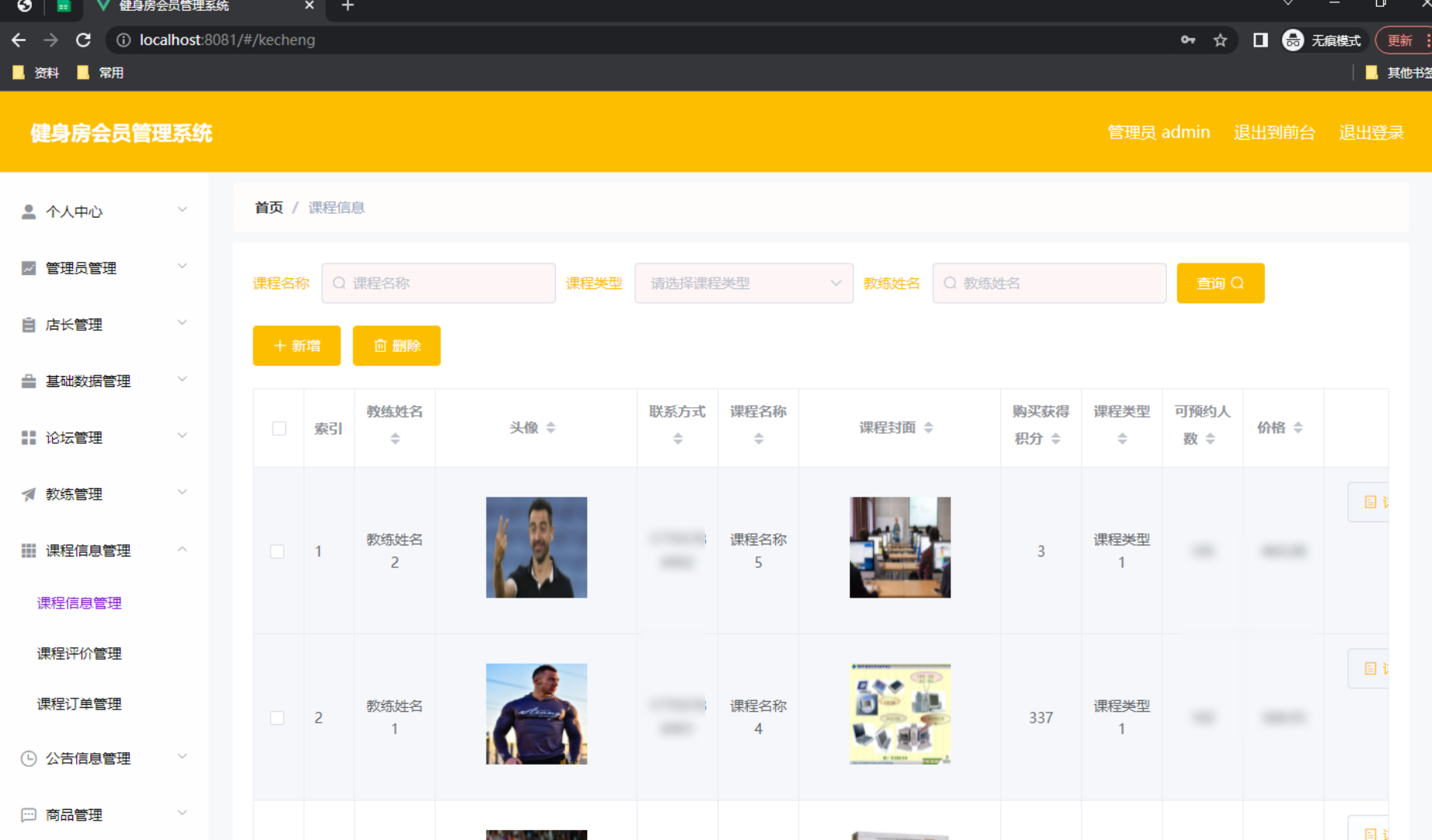Viewport: 1432px width, 840px height.
Task: Click 管理员 admin in header
Action: [x=1158, y=133]
